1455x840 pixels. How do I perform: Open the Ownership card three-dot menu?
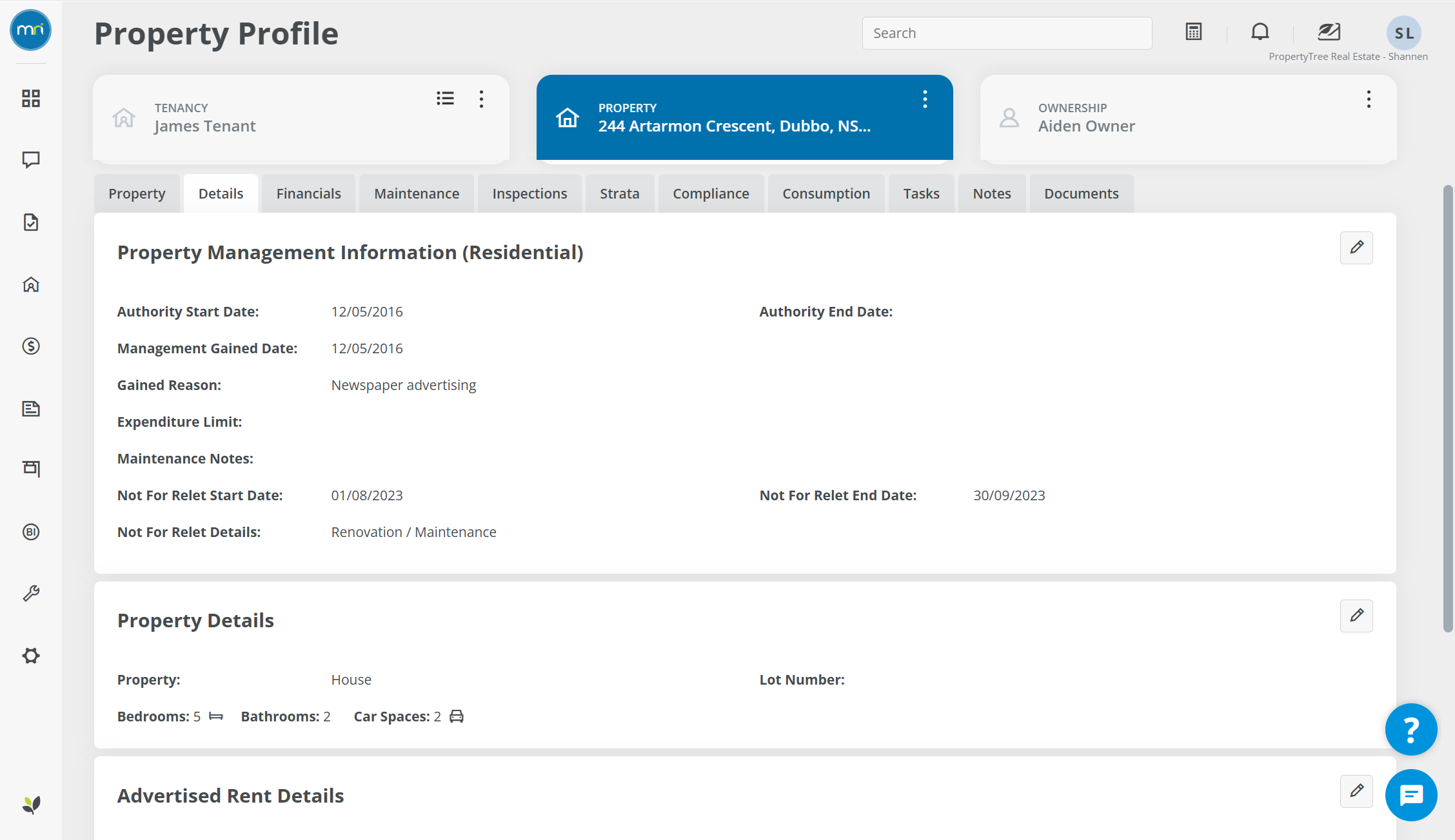[x=1369, y=99]
